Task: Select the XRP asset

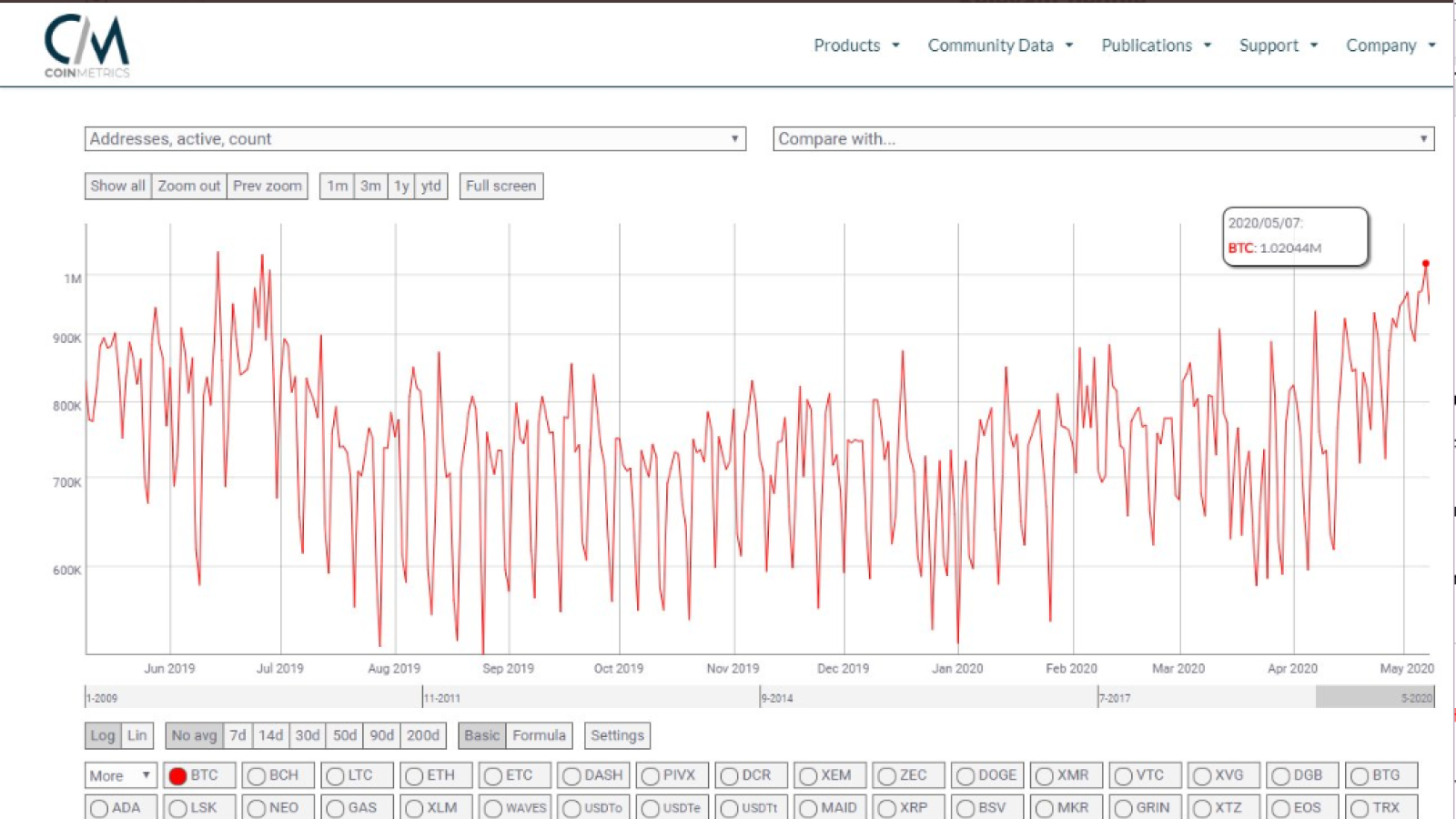Action: point(908,807)
